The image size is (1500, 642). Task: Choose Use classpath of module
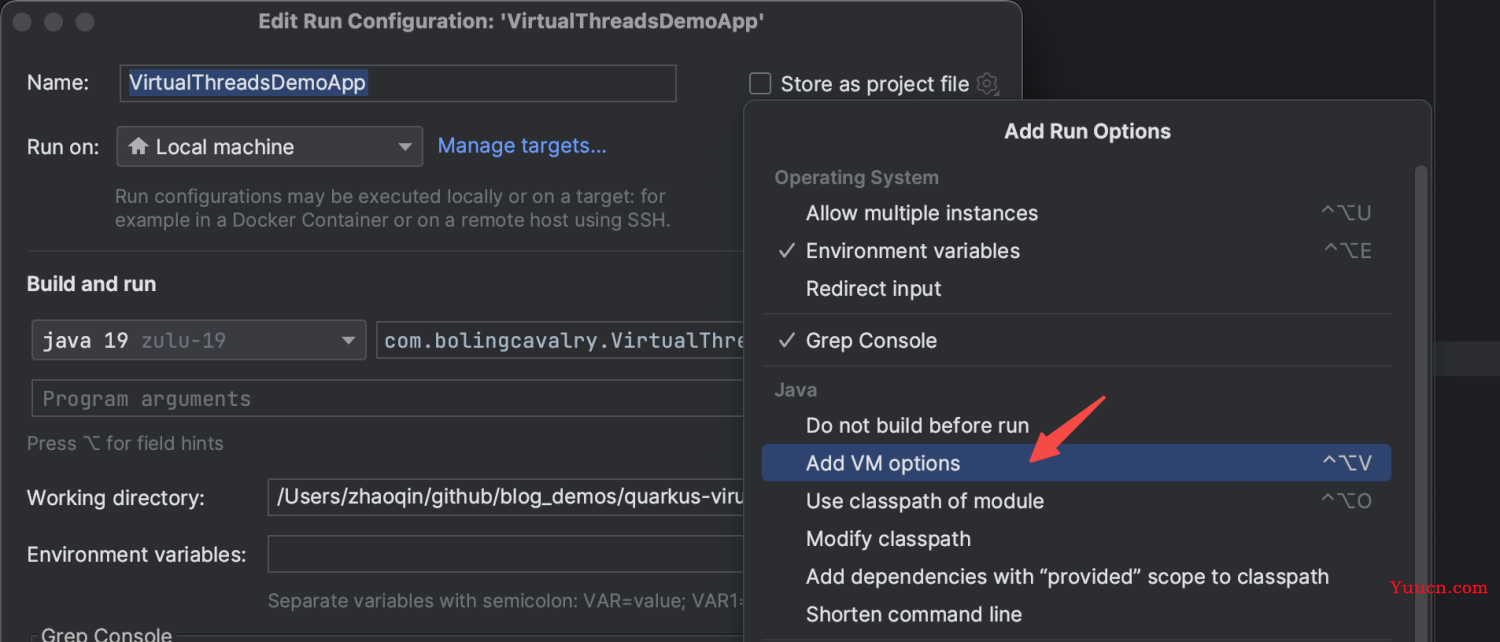point(1076,501)
